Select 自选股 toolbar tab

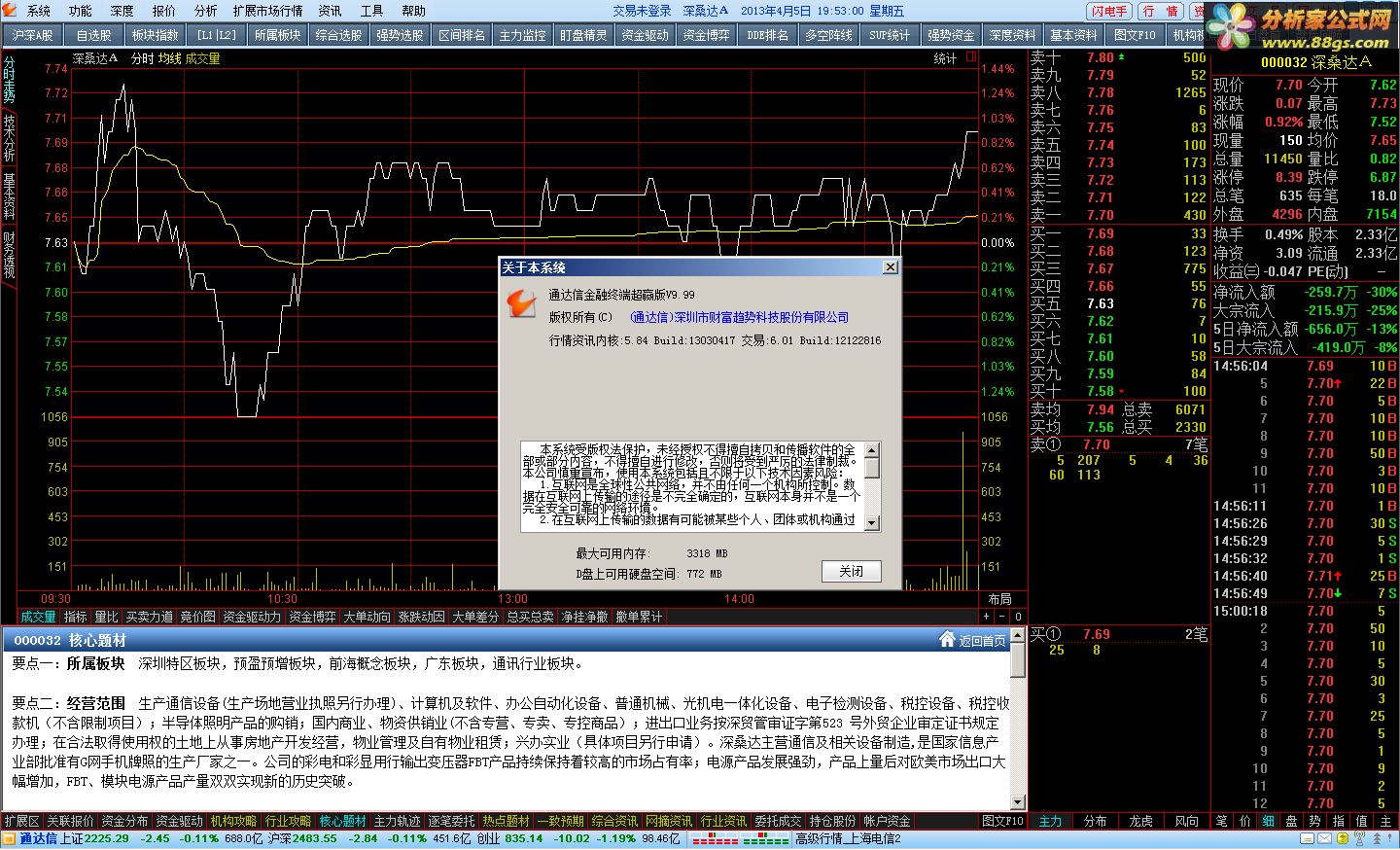(93, 34)
